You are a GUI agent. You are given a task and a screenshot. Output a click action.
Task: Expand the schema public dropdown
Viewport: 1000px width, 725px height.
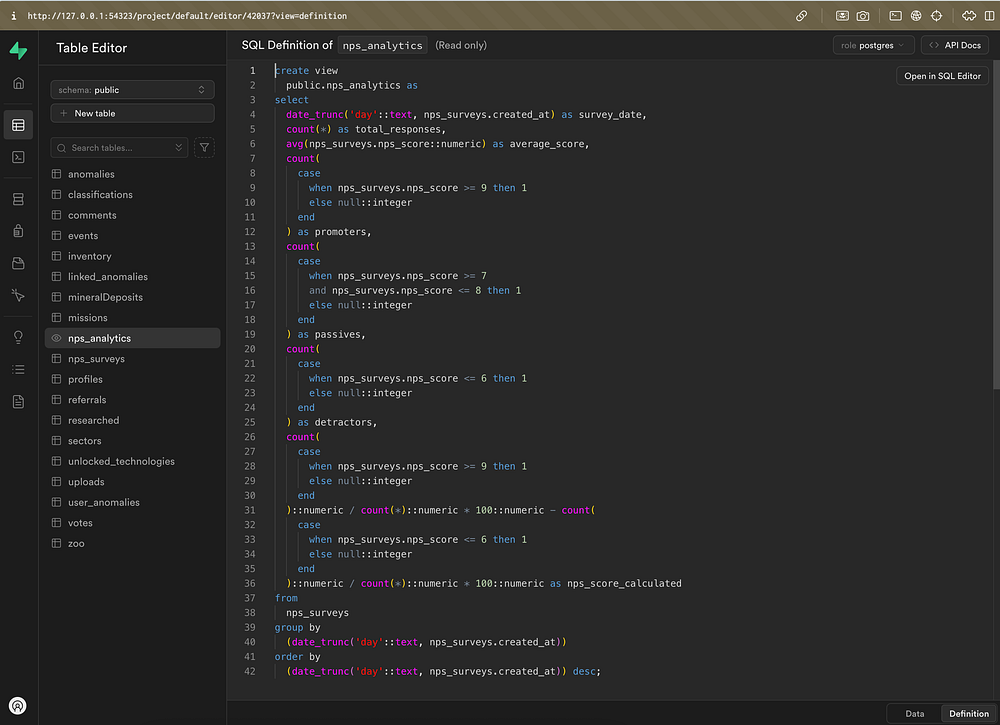click(x=132, y=90)
